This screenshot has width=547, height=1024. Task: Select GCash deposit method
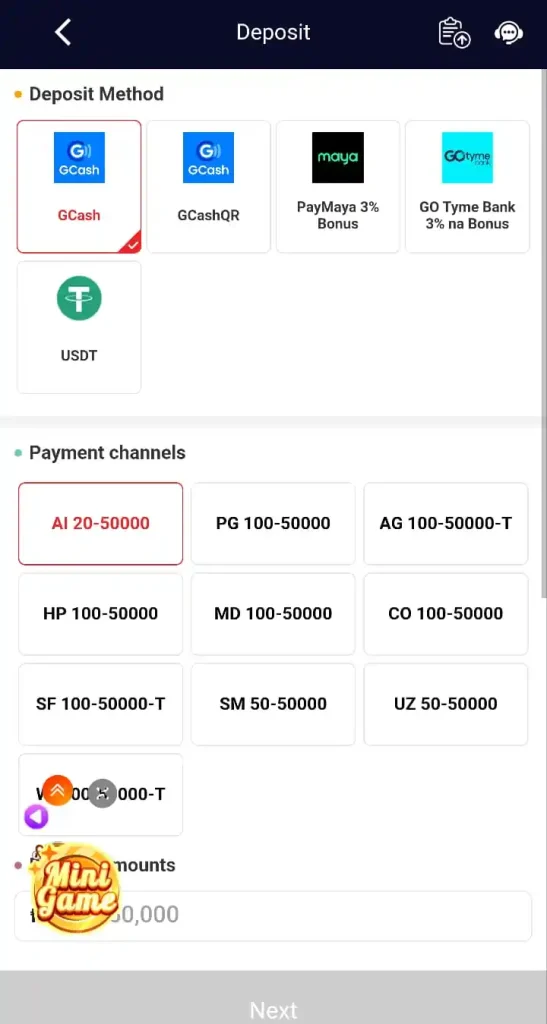tap(79, 187)
